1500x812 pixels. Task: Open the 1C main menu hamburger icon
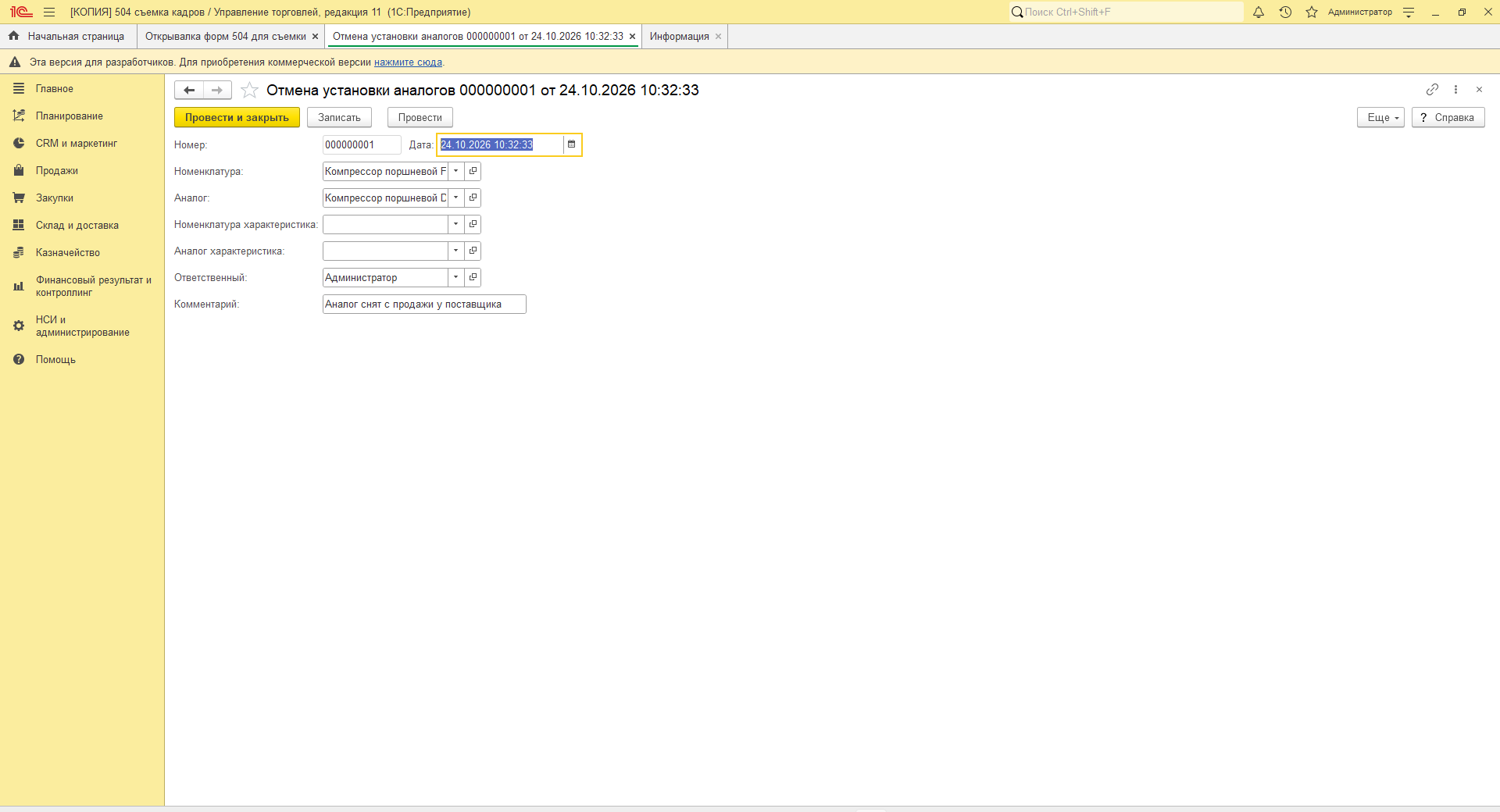[49, 12]
